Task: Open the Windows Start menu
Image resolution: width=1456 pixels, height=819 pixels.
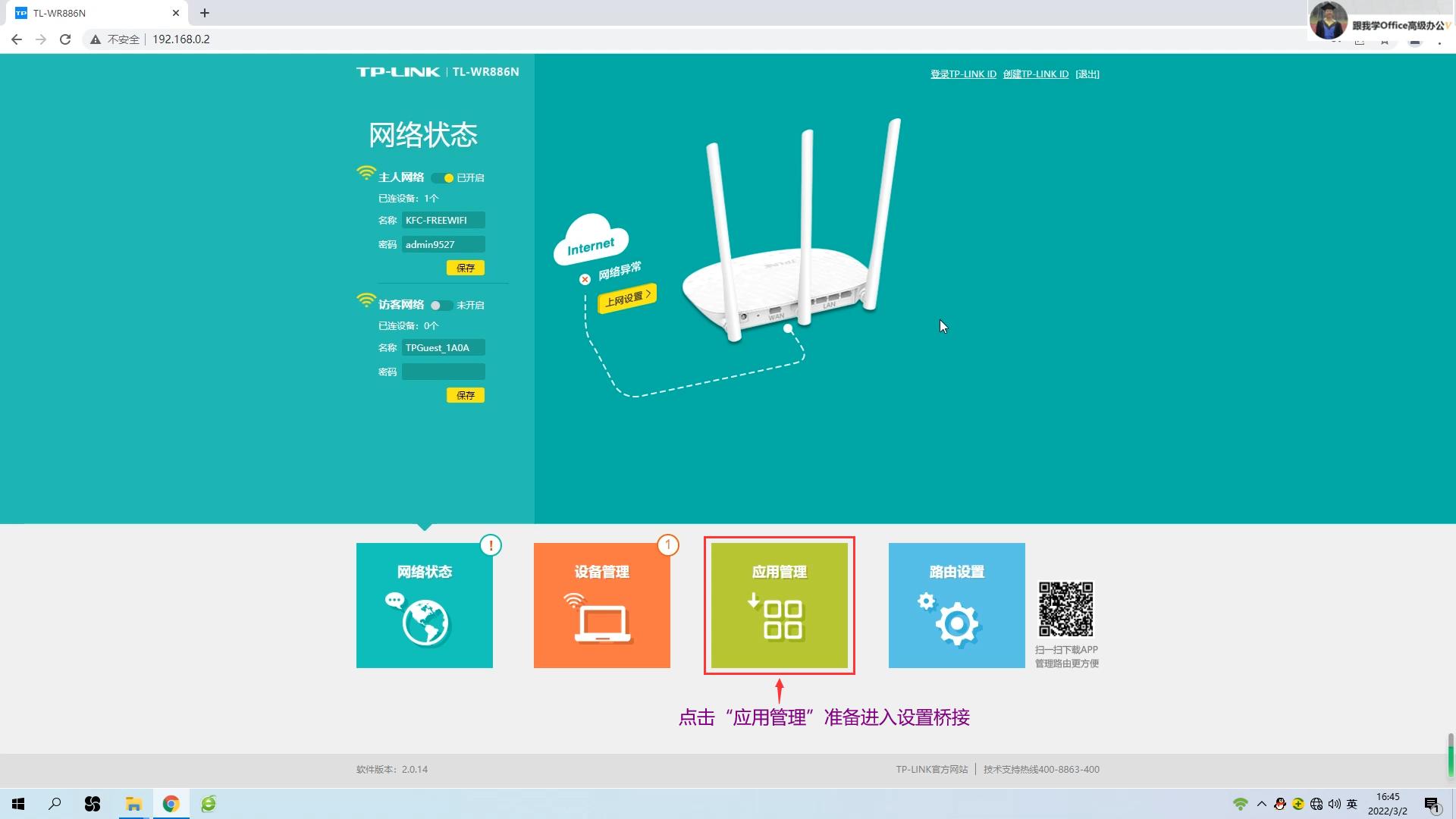Action: [x=18, y=804]
